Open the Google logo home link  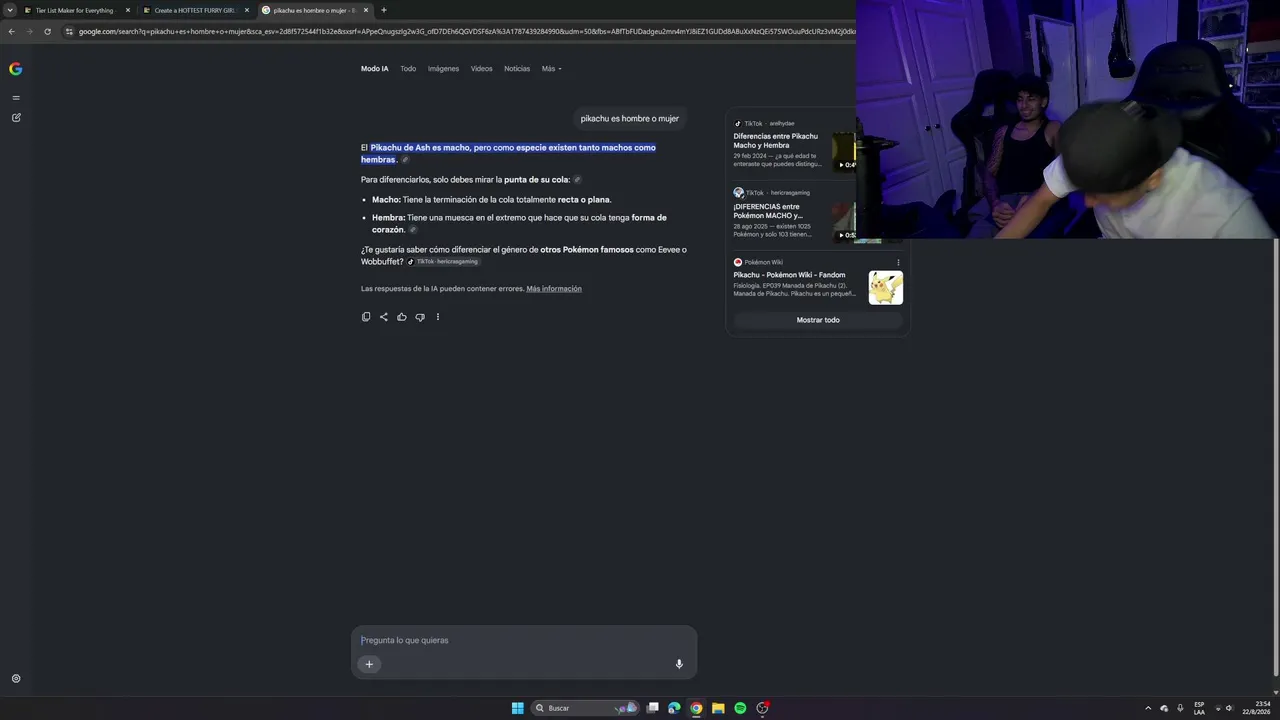coord(15,69)
